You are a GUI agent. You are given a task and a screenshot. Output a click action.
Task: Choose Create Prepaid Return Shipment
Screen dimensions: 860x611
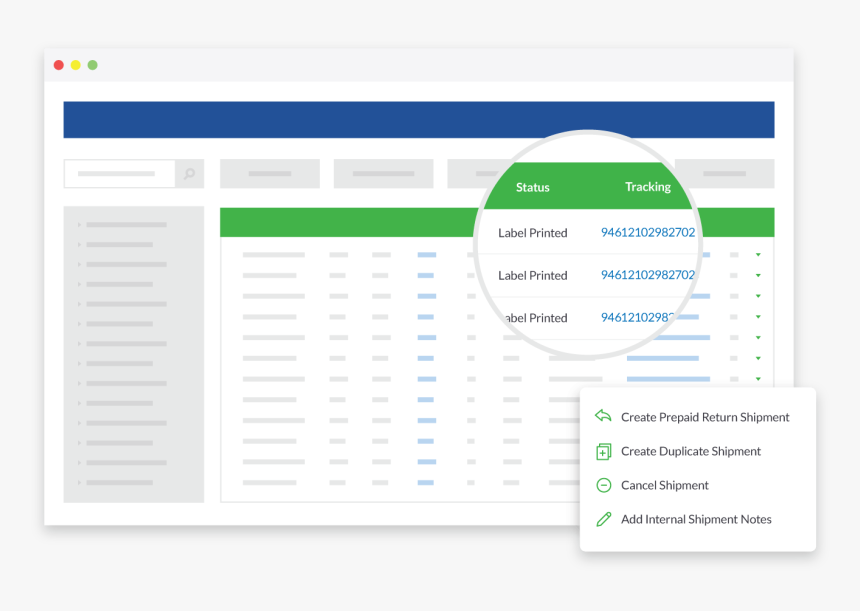(703, 417)
